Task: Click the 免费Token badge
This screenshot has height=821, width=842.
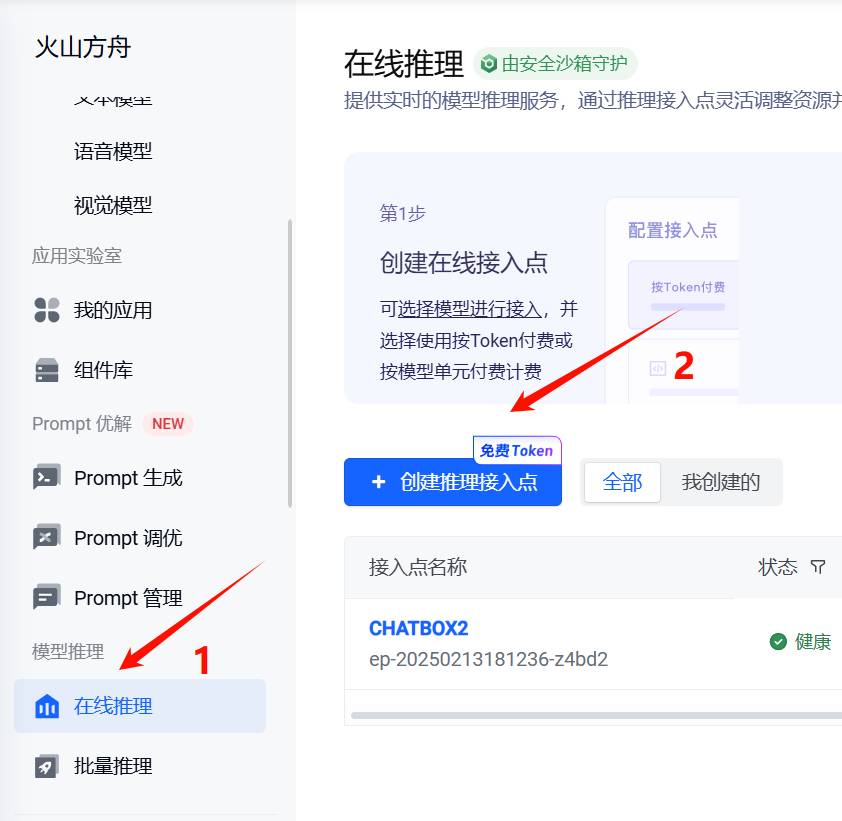Action: (517, 450)
